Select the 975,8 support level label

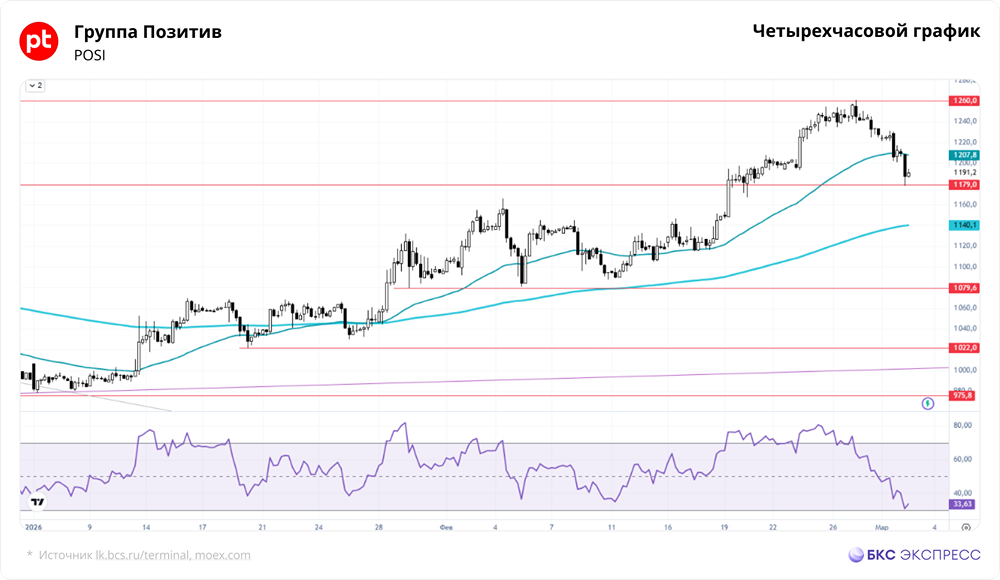pyautogui.click(x=963, y=396)
